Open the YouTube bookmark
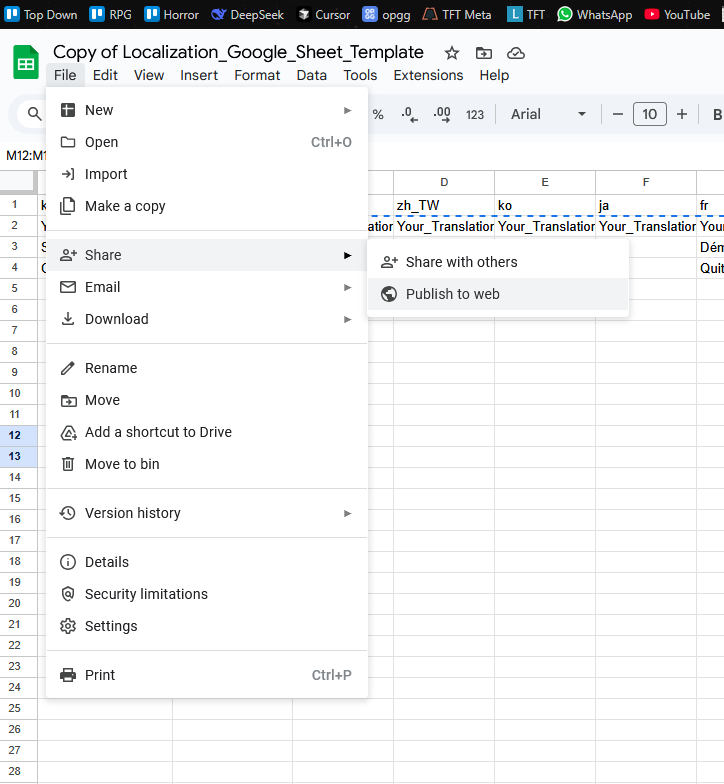724x784 pixels. tap(678, 14)
